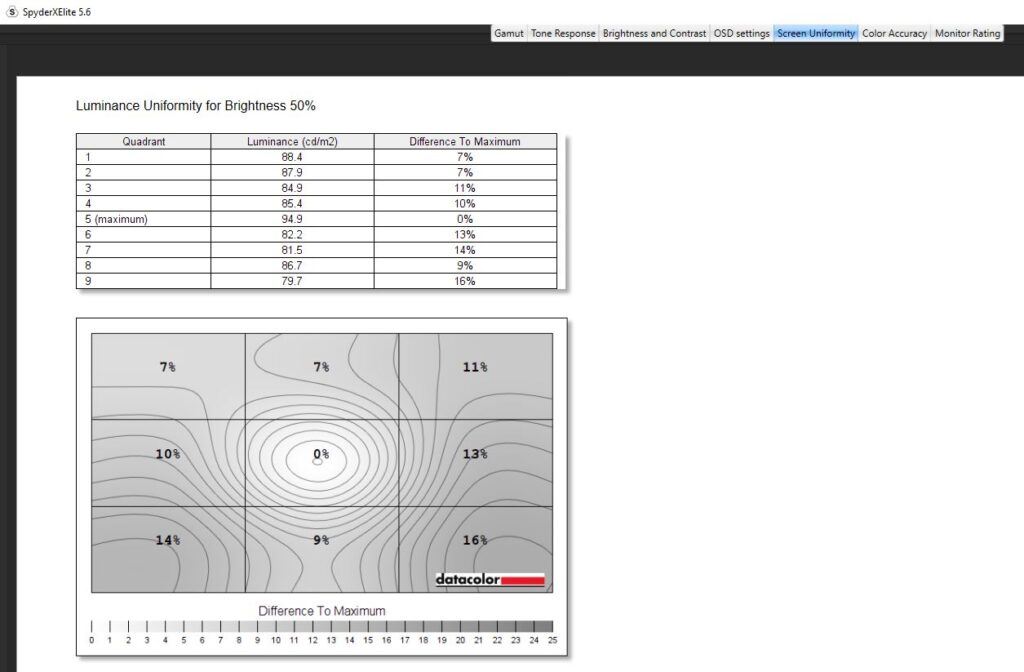Click the 0% center zone in uniformity map
The image size is (1024, 672).
(321, 455)
